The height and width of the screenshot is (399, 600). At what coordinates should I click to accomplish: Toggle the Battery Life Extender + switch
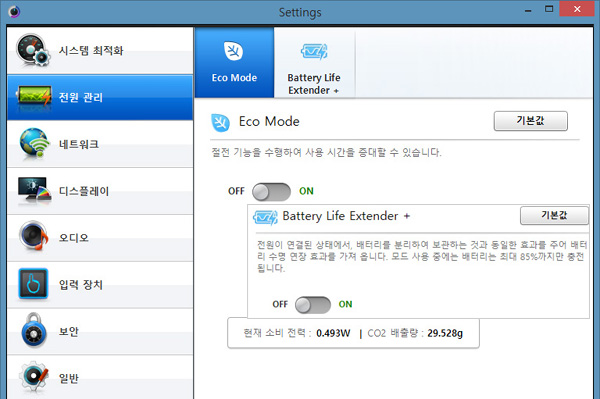click(313, 305)
